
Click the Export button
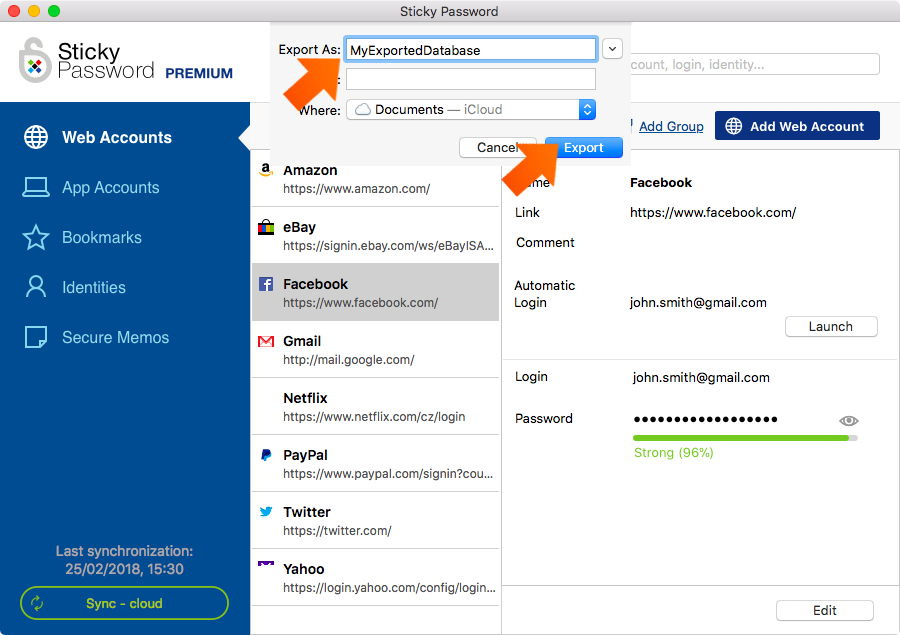point(584,148)
